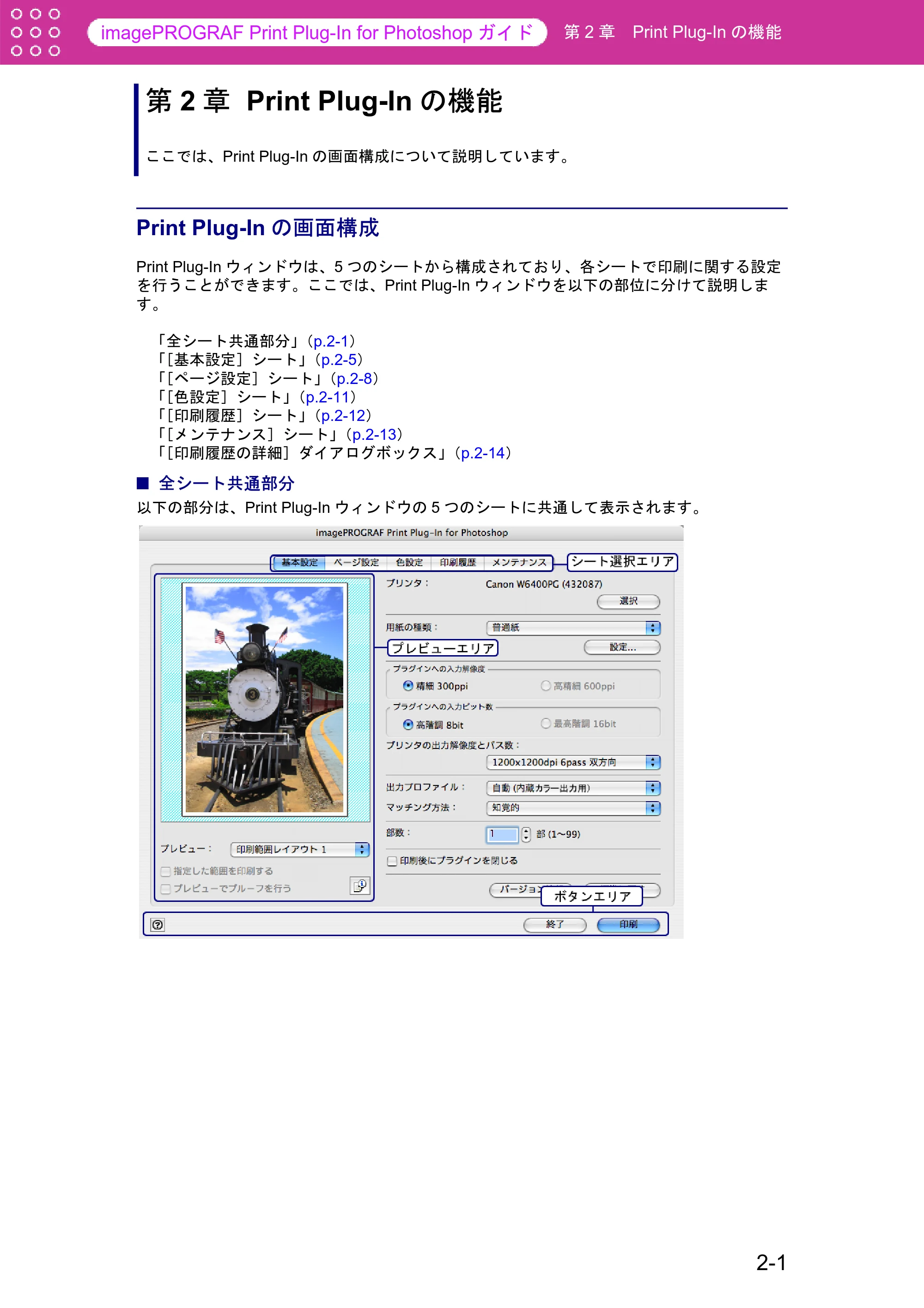Screen dimensions: 924x1308
Task: Switch to the ページ設定 tab
Action: (356, 563)
